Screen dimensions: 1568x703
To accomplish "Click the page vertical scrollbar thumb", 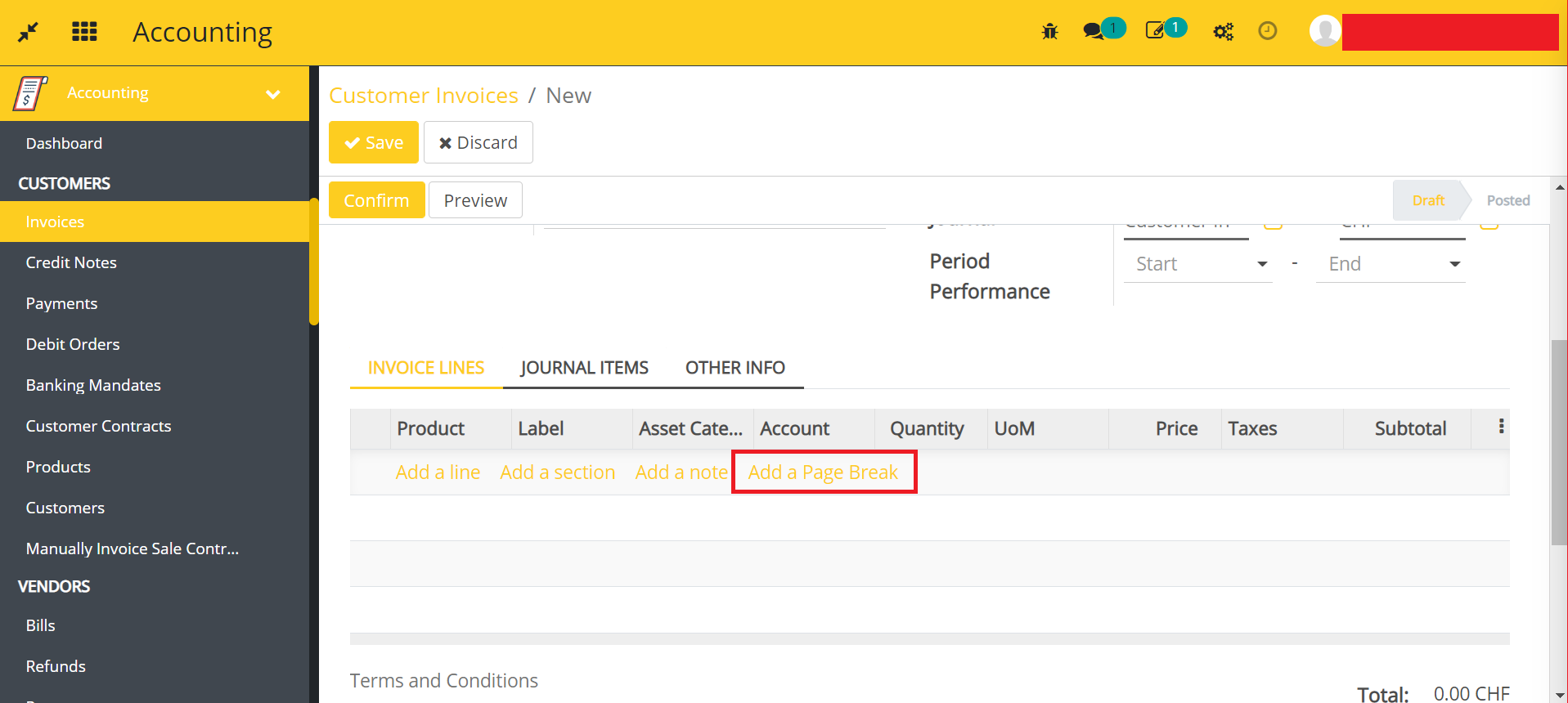I will 1559,441.
